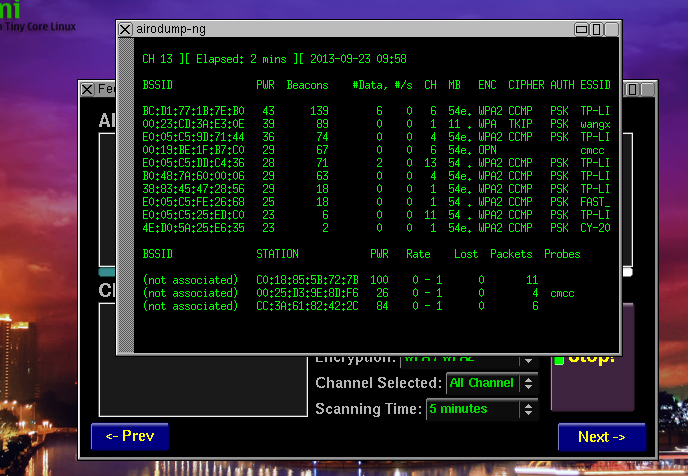The width and height of the screenshot is (688, 476).
Task: Go back with the <- Prev button
Action: 130,436
